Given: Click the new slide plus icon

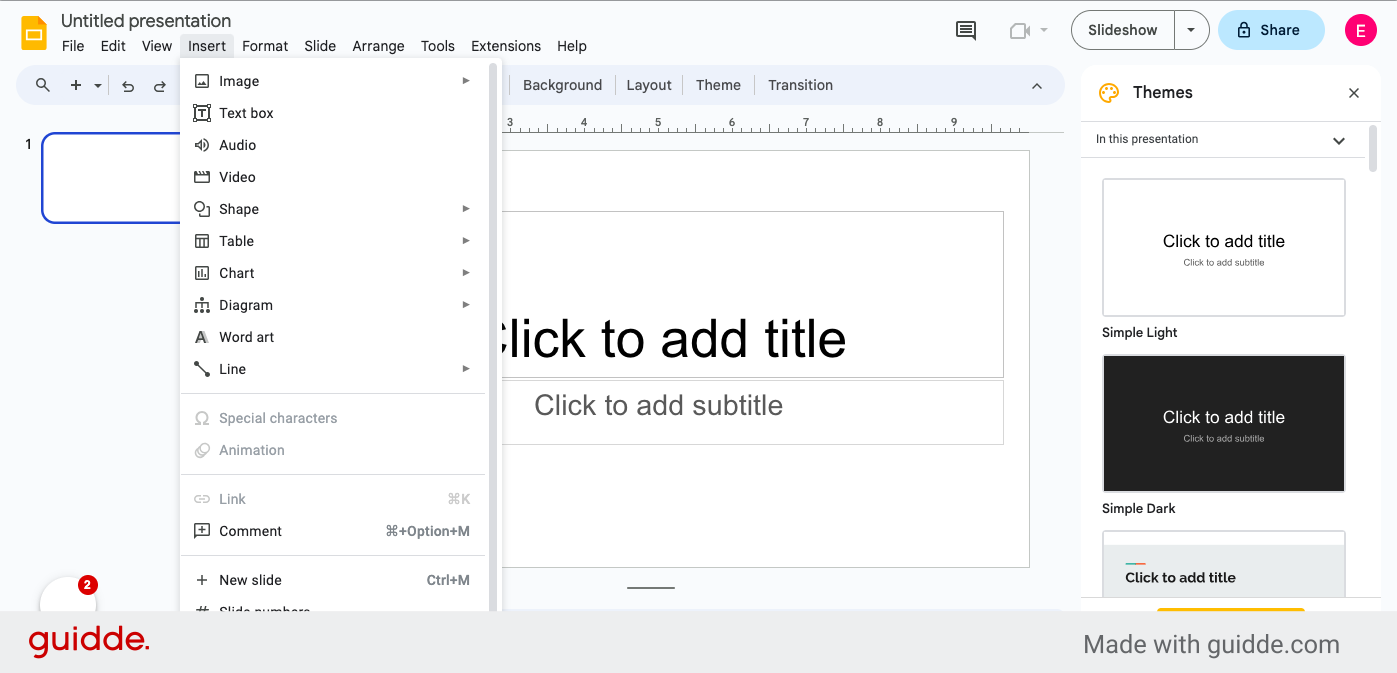Looking at the screenshot, I should tap(75, 86).
